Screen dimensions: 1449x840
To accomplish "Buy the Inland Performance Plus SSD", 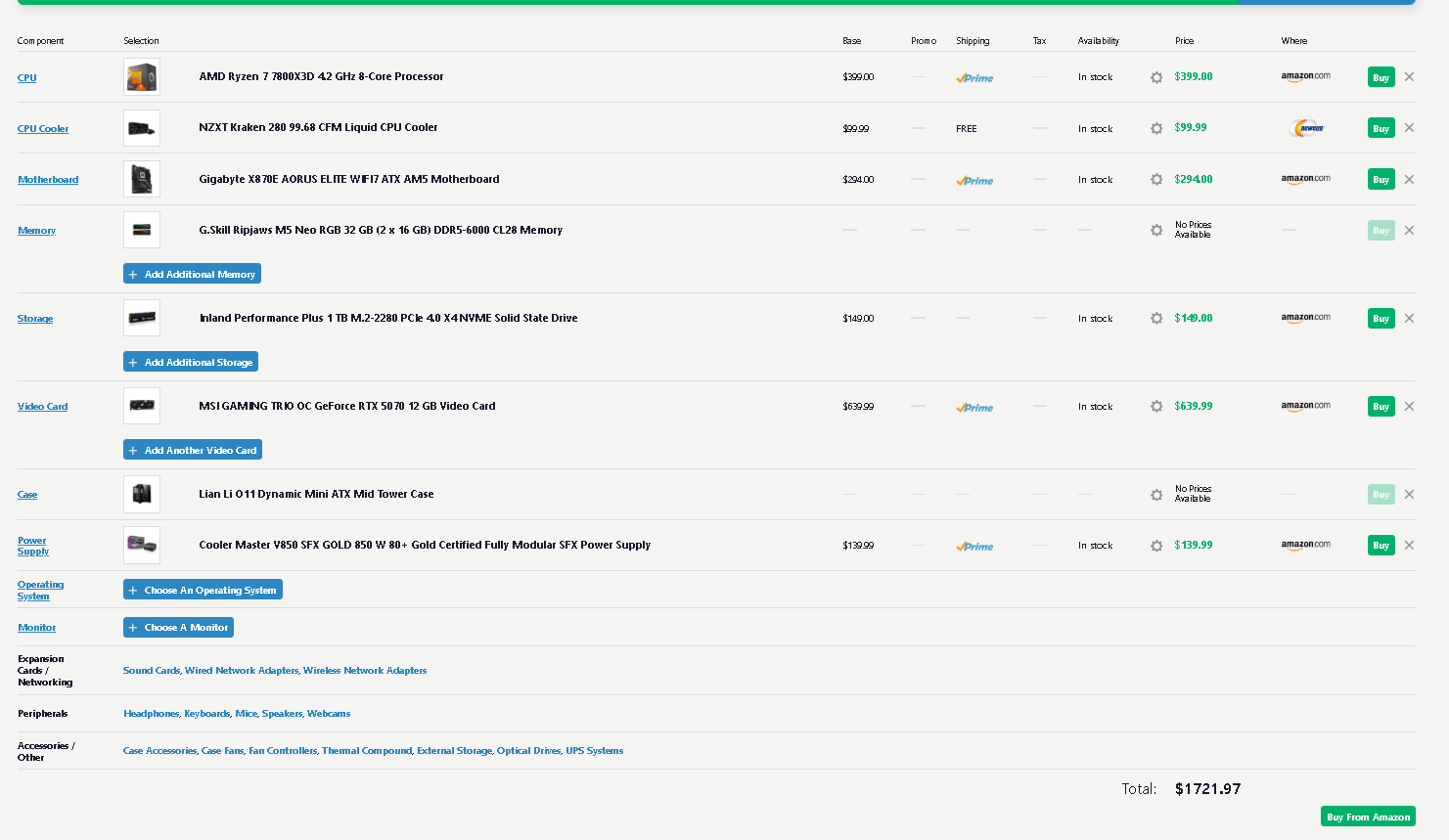I will tap(1381, 319).
